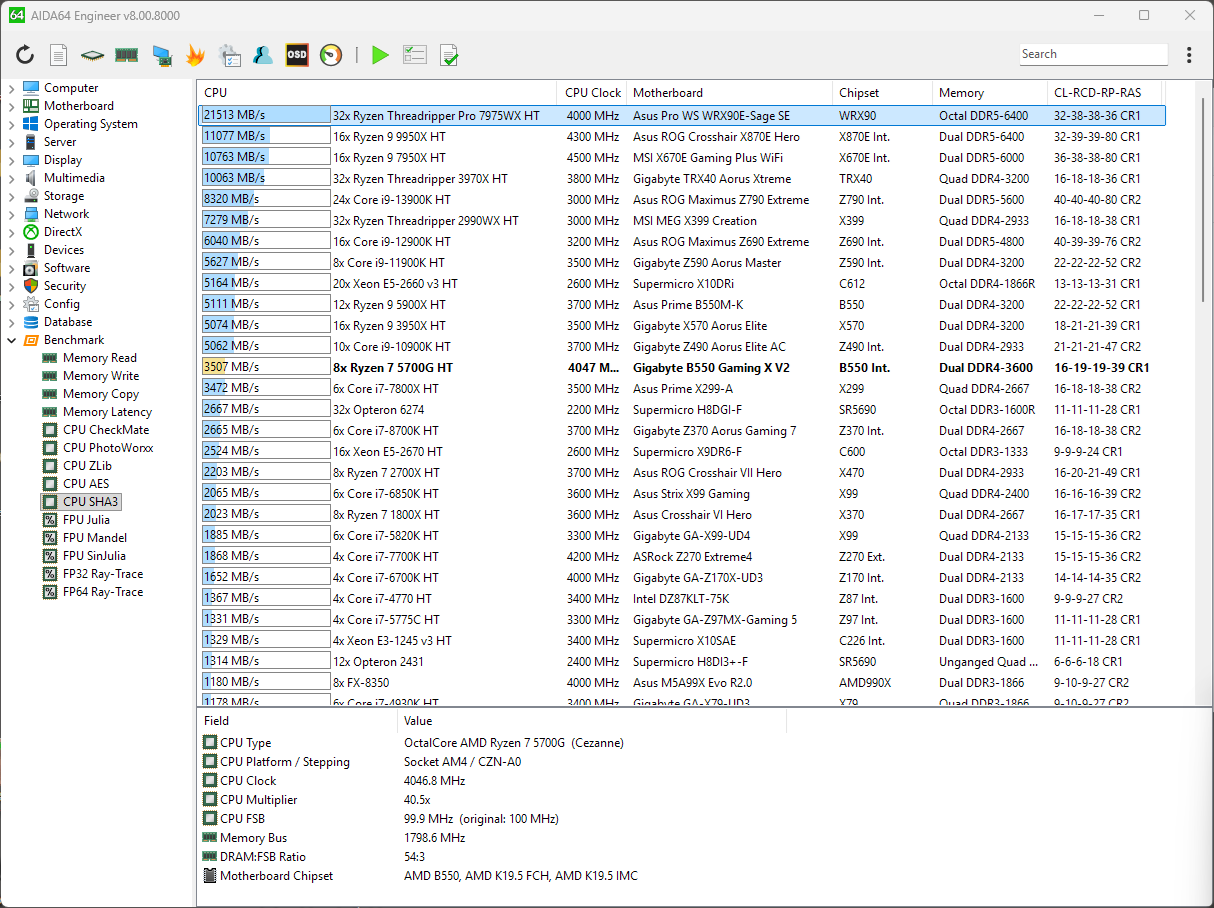
Task: Select the 24x Core i9-13900K HT row
Action: click(x=682, y=200)
